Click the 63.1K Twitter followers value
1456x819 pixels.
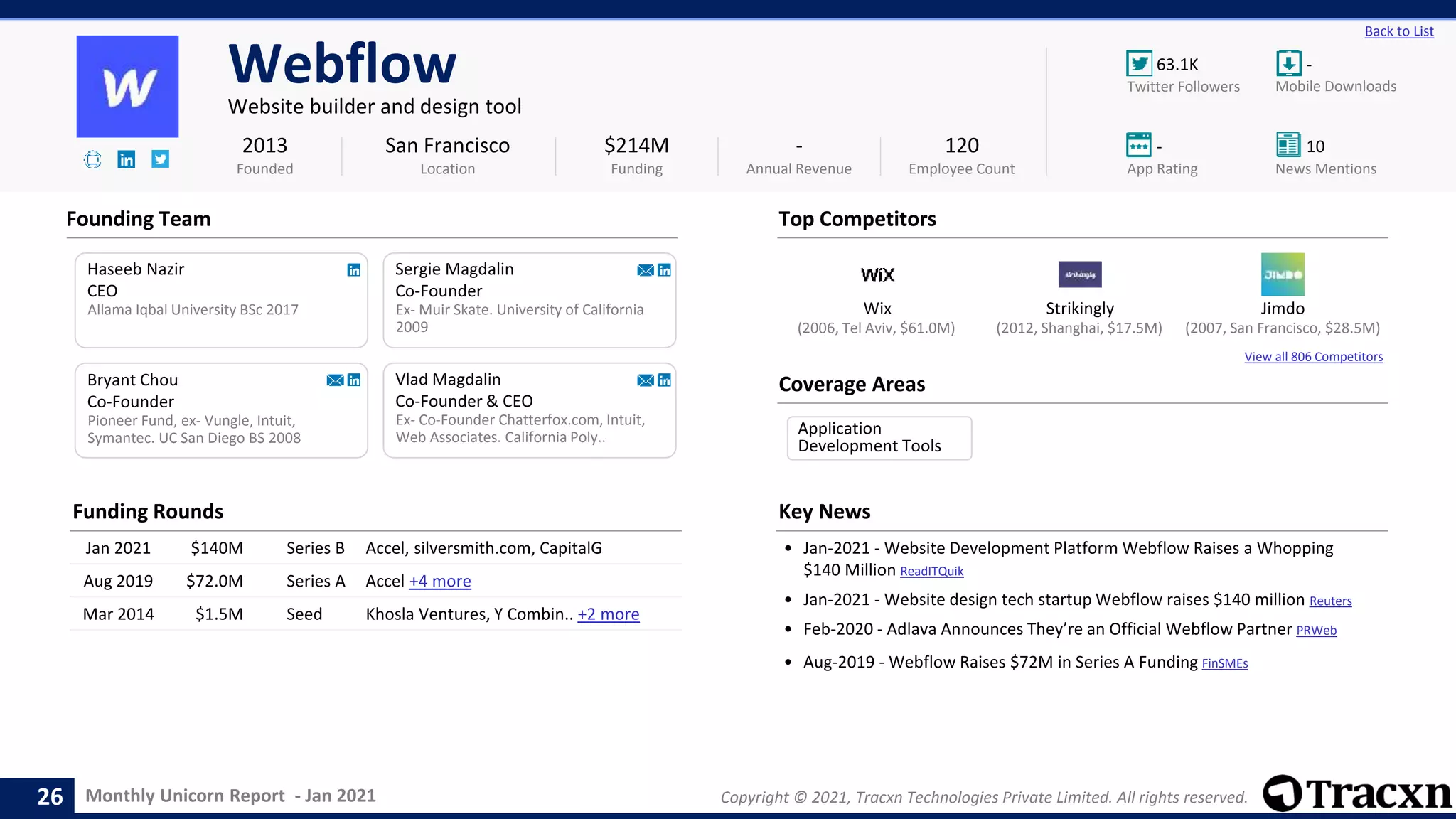click(x=1177, y=65)
